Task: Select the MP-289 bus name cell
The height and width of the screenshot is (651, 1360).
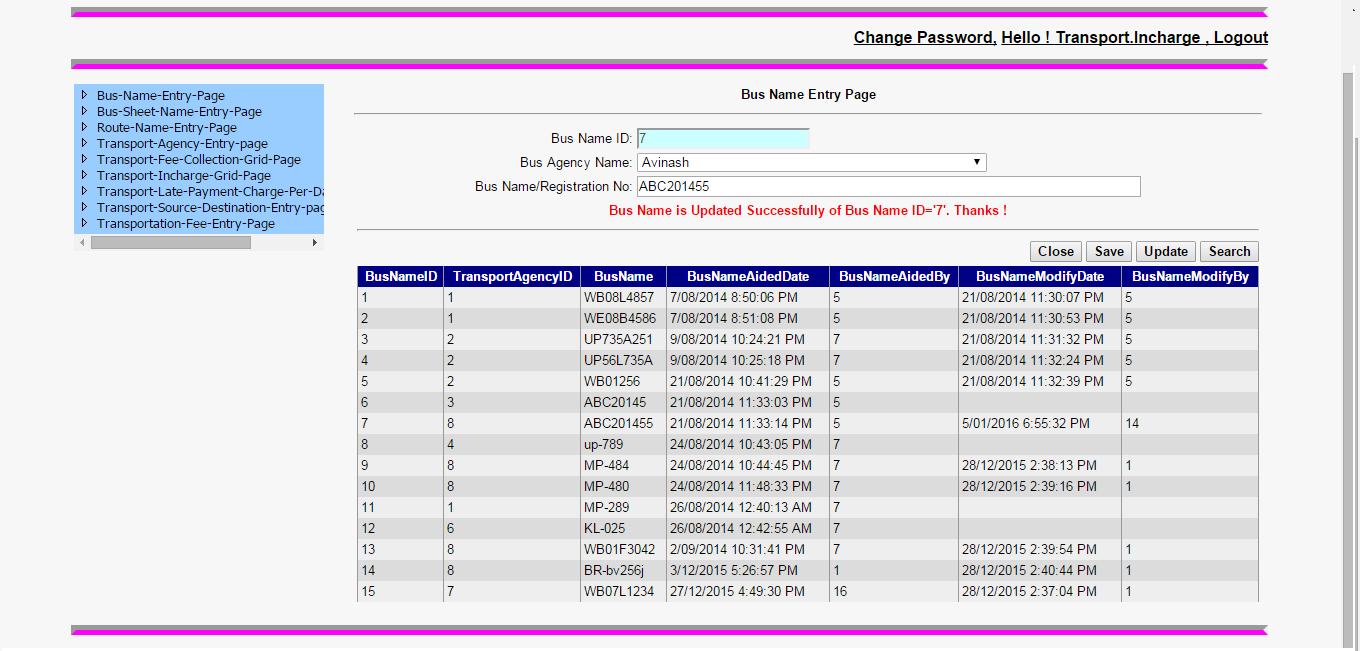Action: pos(623,508)
